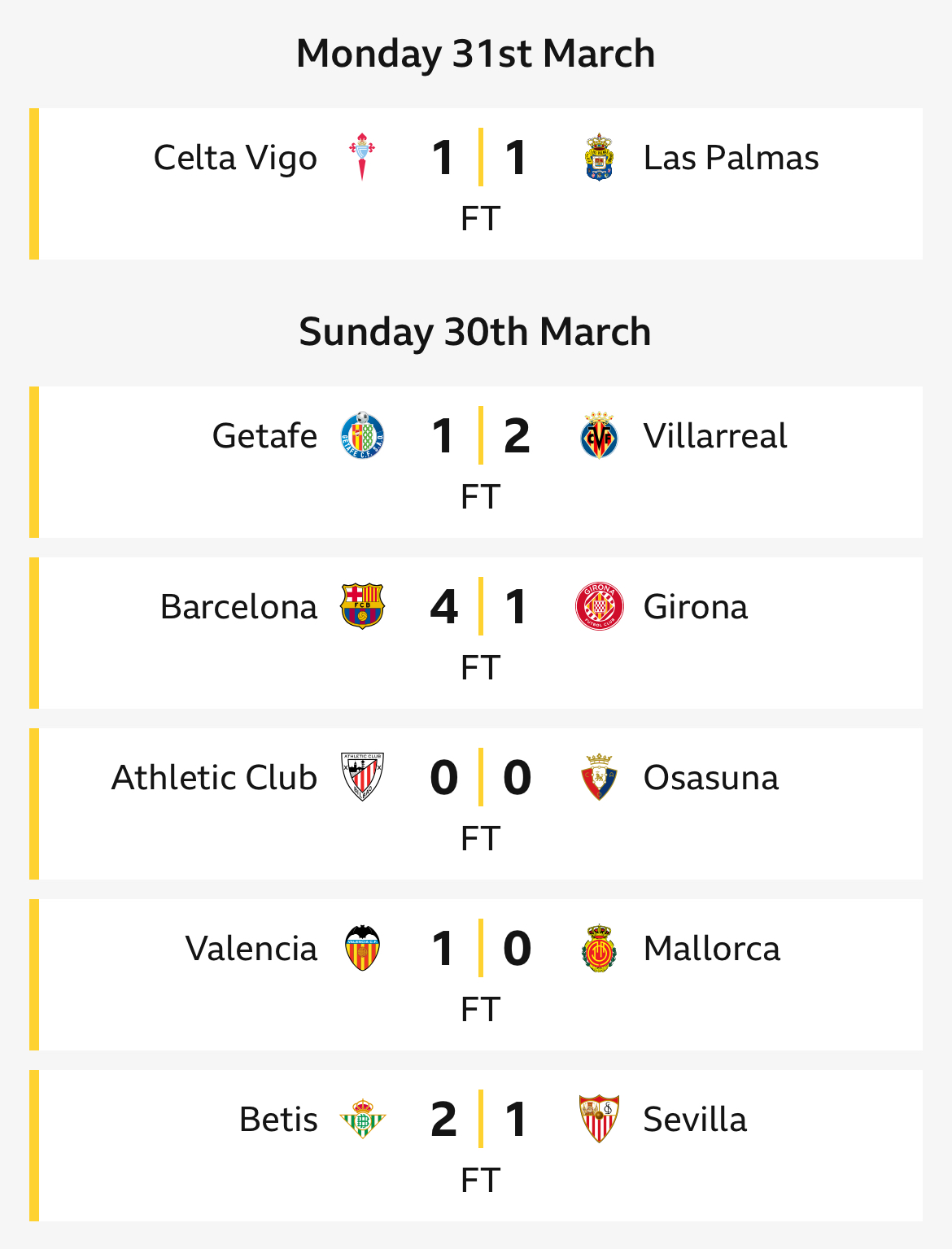952x1249 pixels.
Task: Click the Monday 31st March heading
Action: (x=476, y=54)
